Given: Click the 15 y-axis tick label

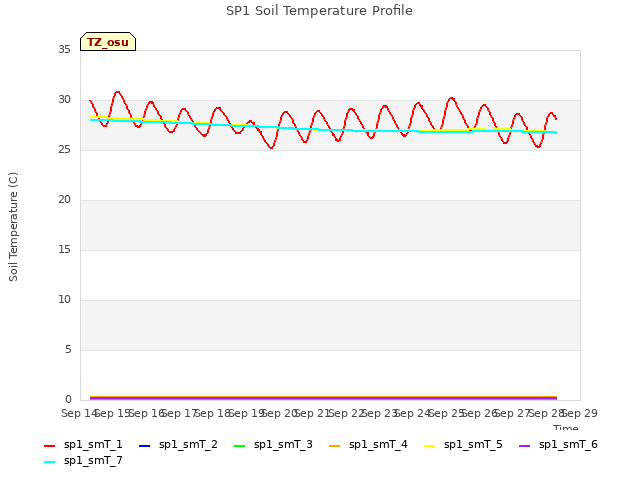Looking at the screenshot, I should (x=64, y=249).
